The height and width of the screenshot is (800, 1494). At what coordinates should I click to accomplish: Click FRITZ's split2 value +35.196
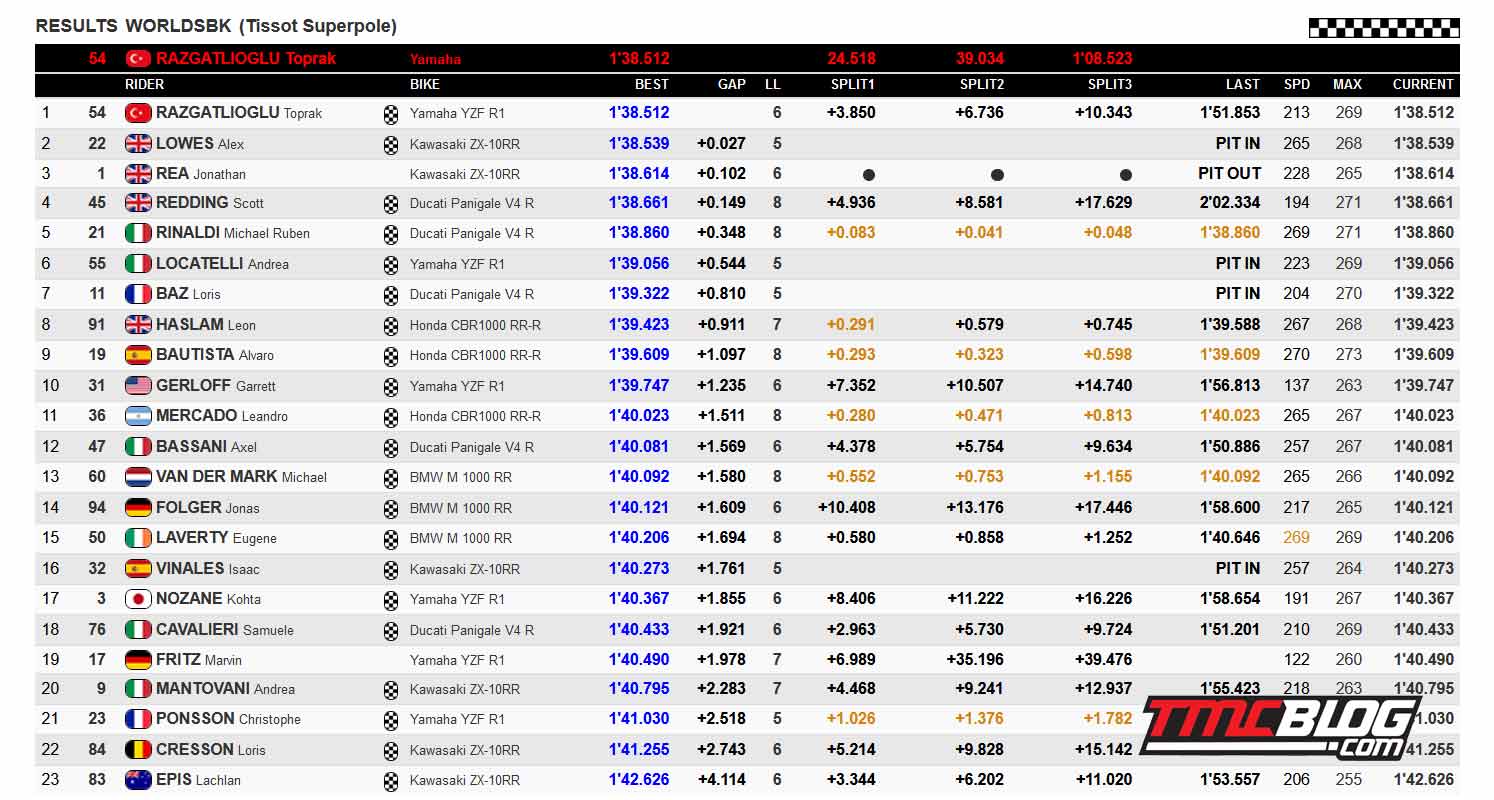click(976, 659)
